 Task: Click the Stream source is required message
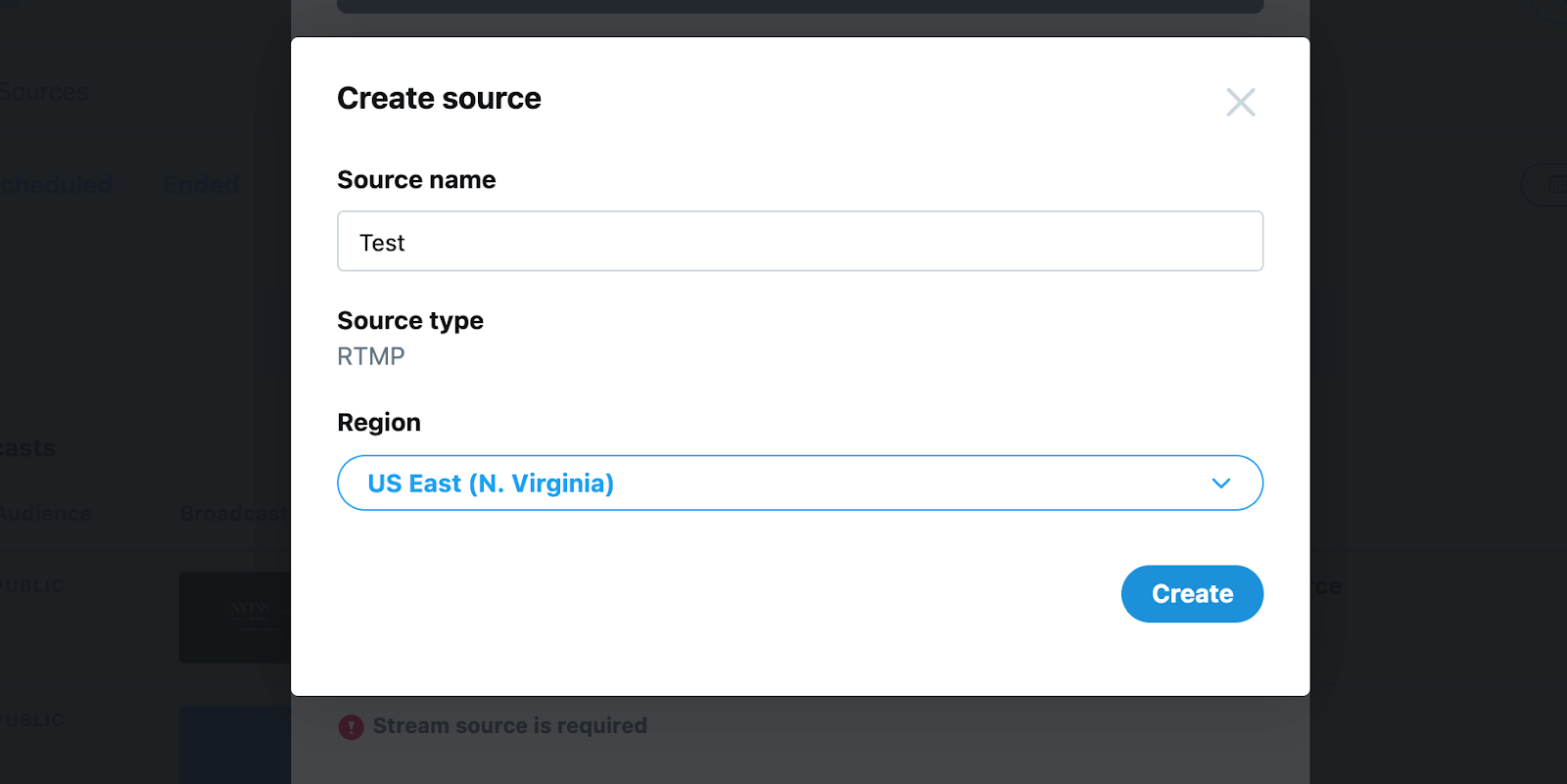pos(510,726)
